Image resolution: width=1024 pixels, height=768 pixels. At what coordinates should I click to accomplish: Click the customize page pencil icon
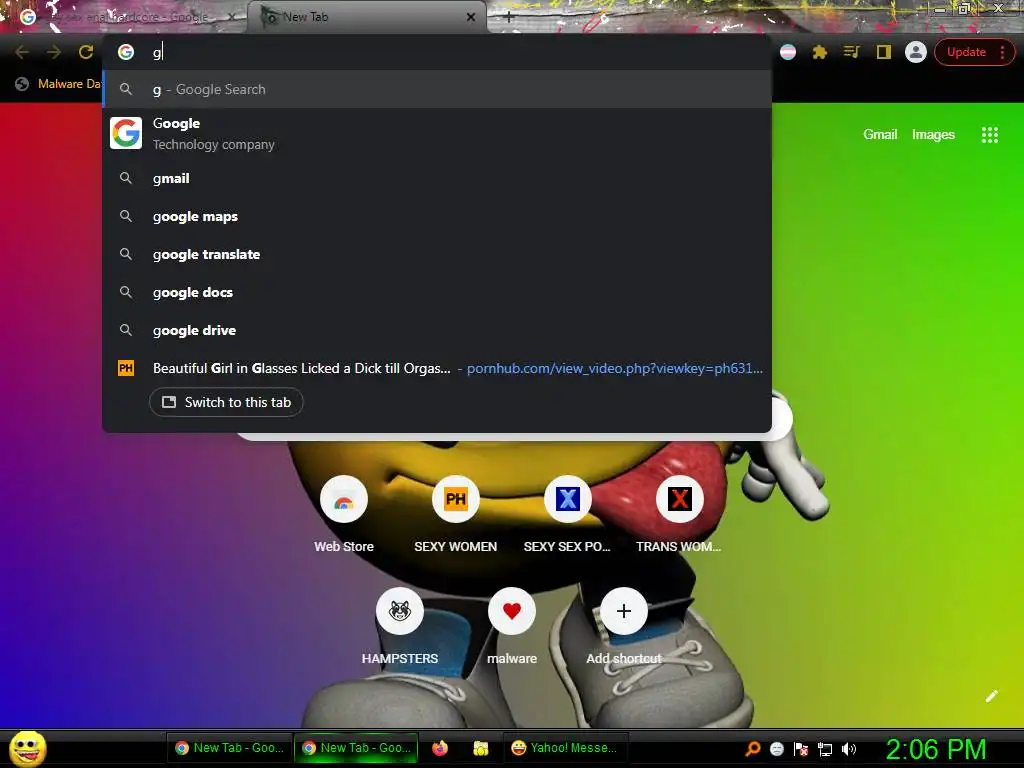pyautogui.click(x=991, y=696)
